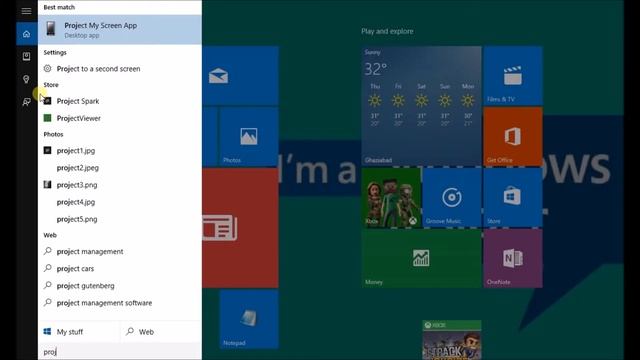
Task: Open the Mail tile
Action: pos(240,76)
